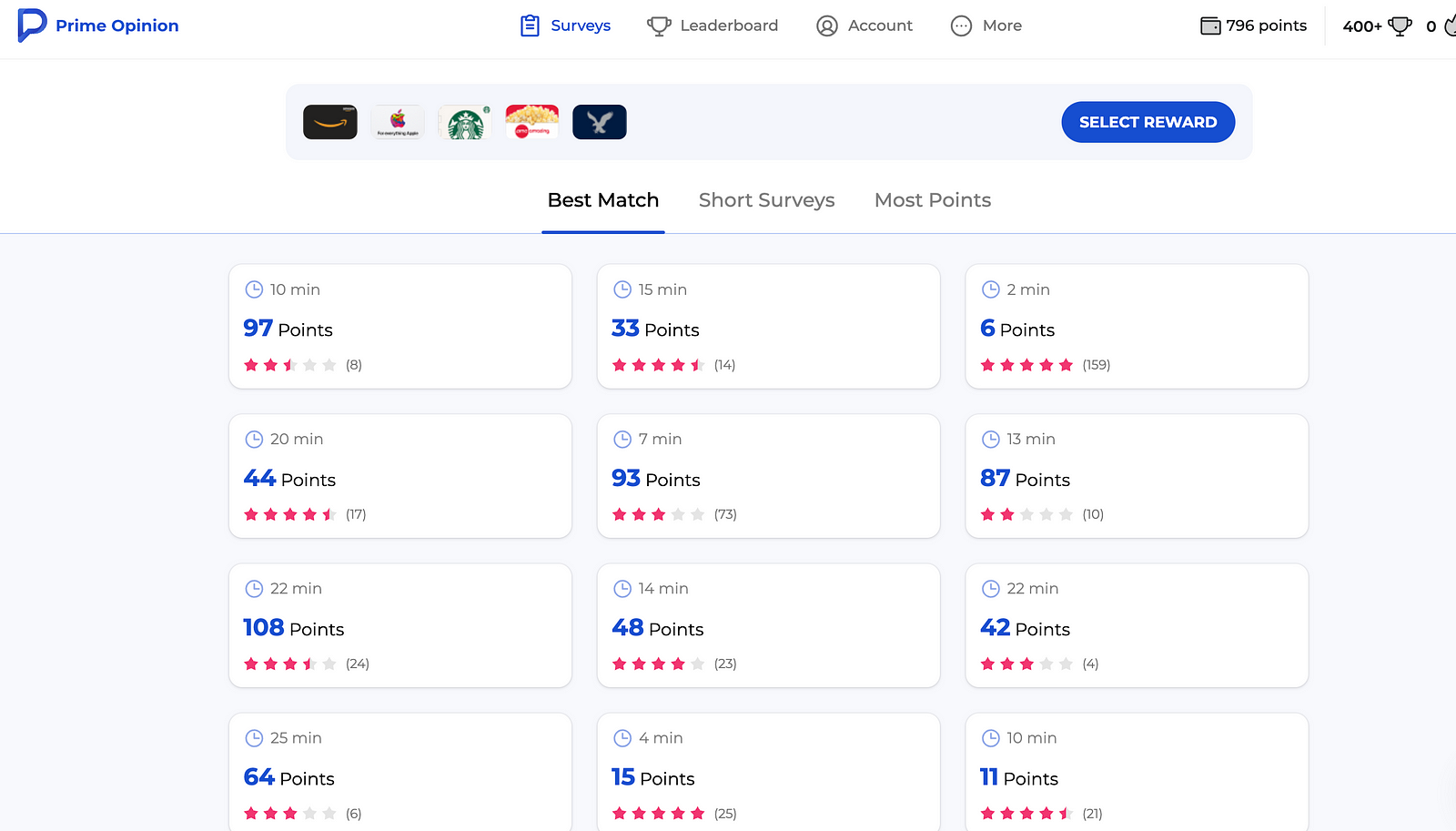Open the Account profile icon
Screen dimensions: 1456x831
pos(826,25)
